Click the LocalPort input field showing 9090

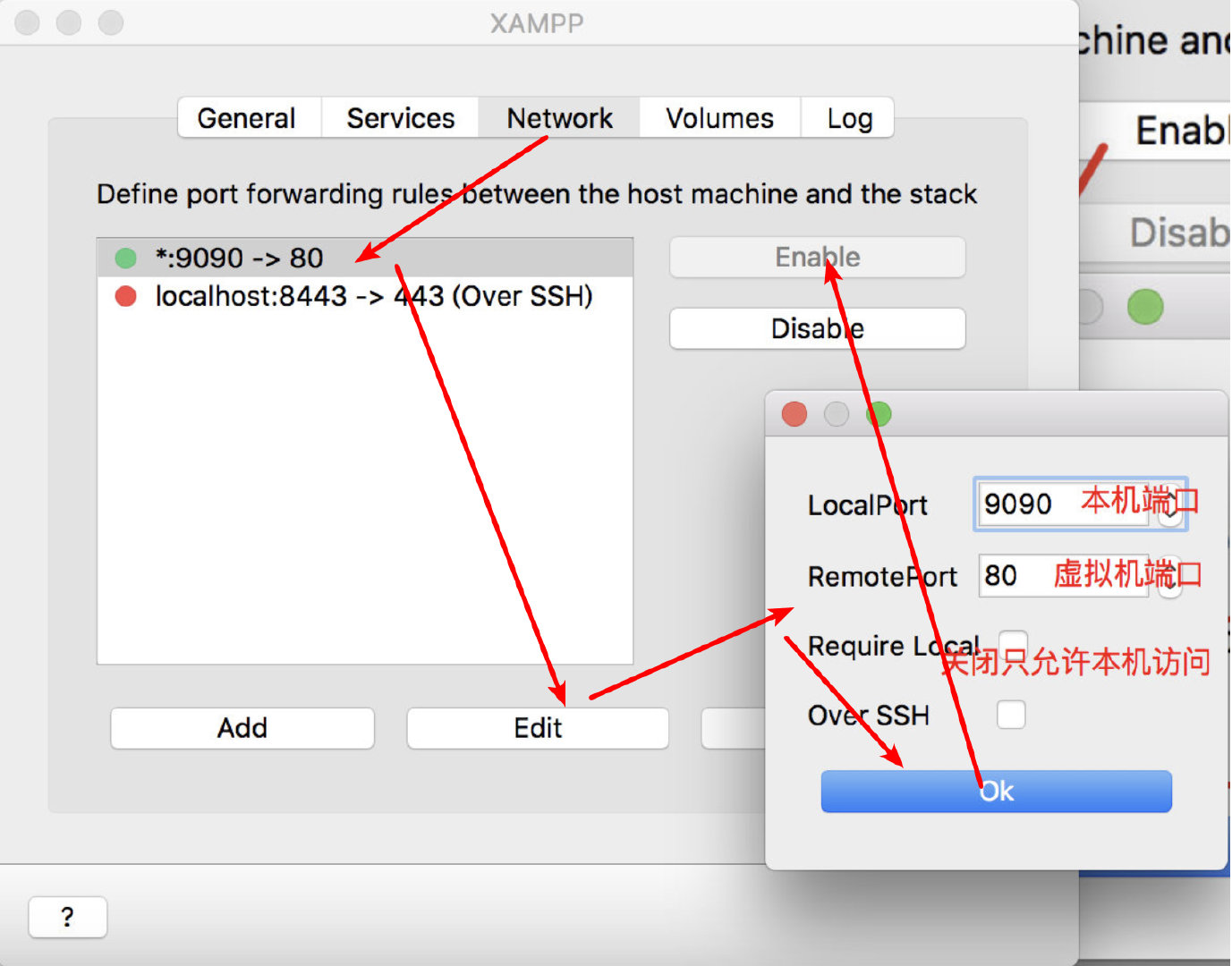pos(1065,504)
